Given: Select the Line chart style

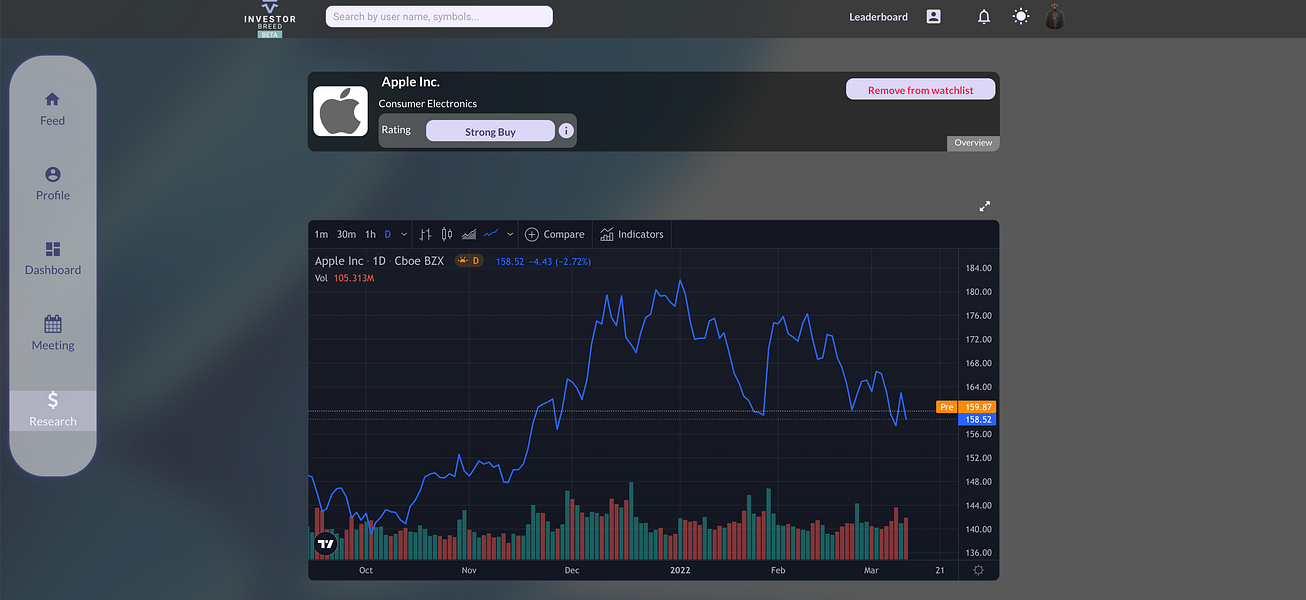Looking at the screenshot, I should click(491, 234).
